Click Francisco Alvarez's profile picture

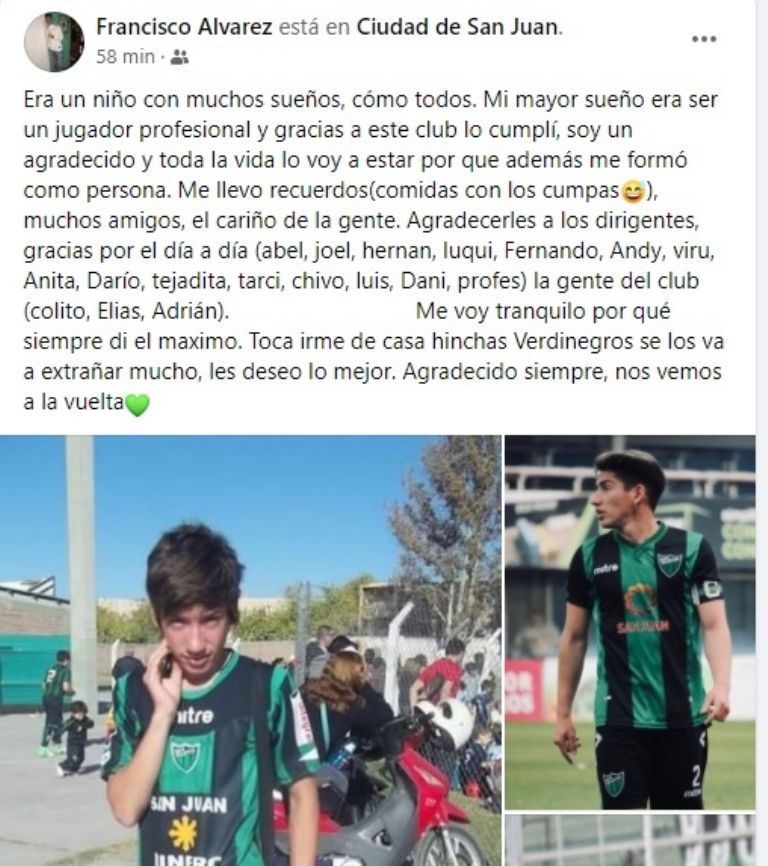54,43
